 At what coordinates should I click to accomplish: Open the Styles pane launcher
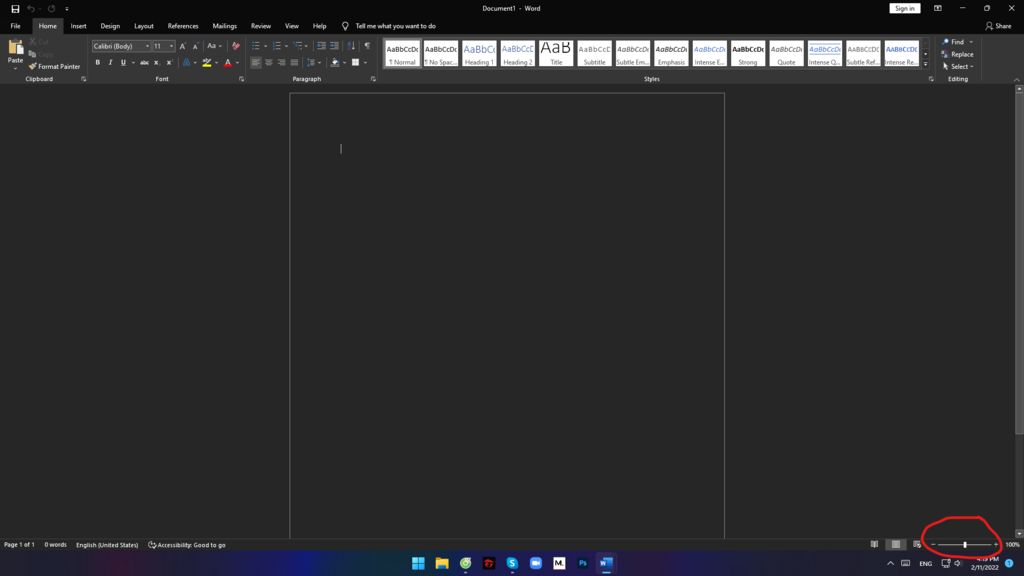[x=931, y=79]
